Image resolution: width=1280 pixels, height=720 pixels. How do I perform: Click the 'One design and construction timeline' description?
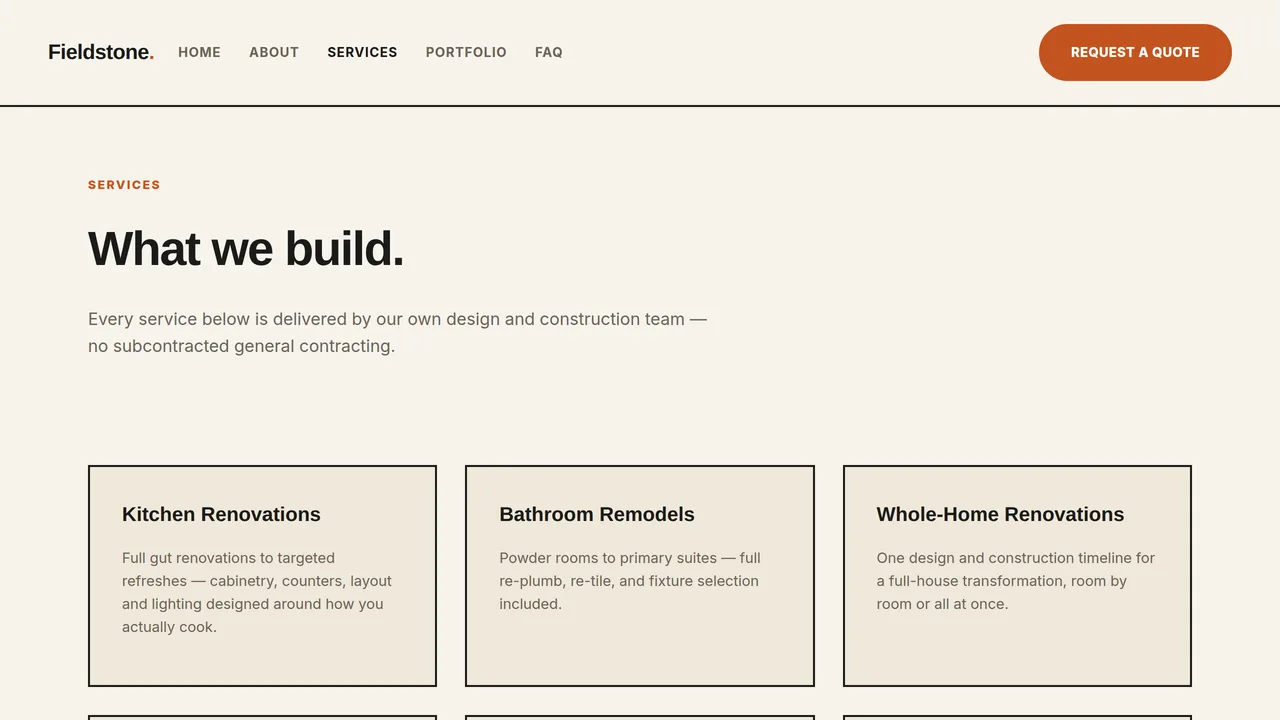pyautogui.click(x=1016, y=581)
